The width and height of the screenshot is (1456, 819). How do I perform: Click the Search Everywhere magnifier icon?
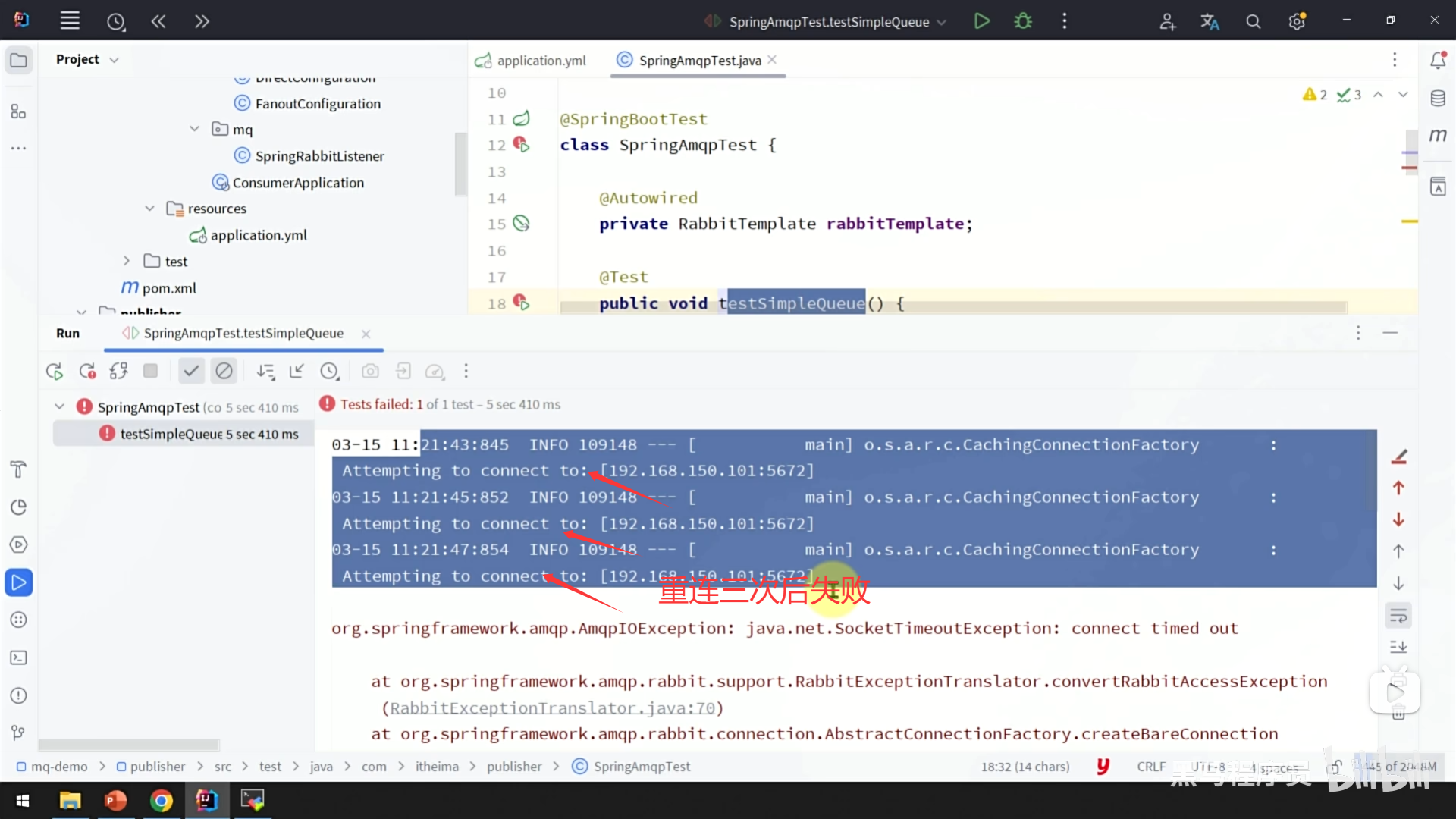pos(1253,22)
